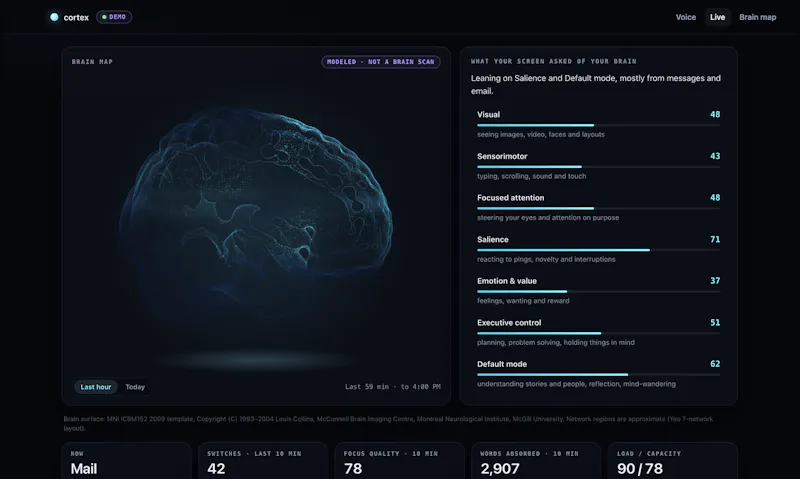Click the Sensorimotor row label
Image resolution: width=800 pixels, height=479 pixels.
click(502, 156)
